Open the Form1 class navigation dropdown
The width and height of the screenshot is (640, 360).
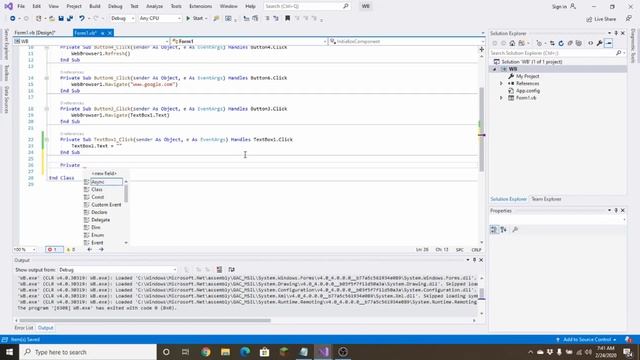point(249,41)
